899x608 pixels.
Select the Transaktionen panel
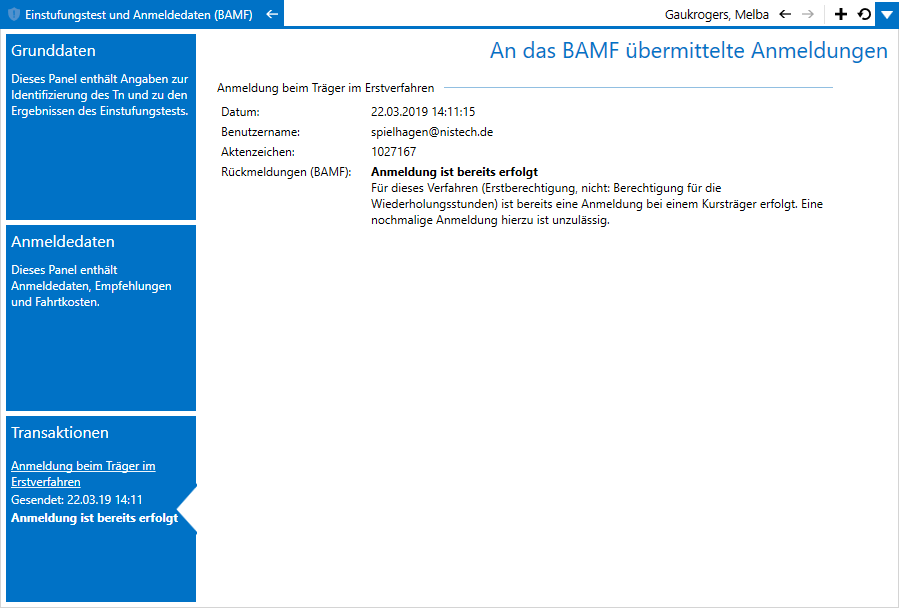pyautogui.click(x=101, y=509)
